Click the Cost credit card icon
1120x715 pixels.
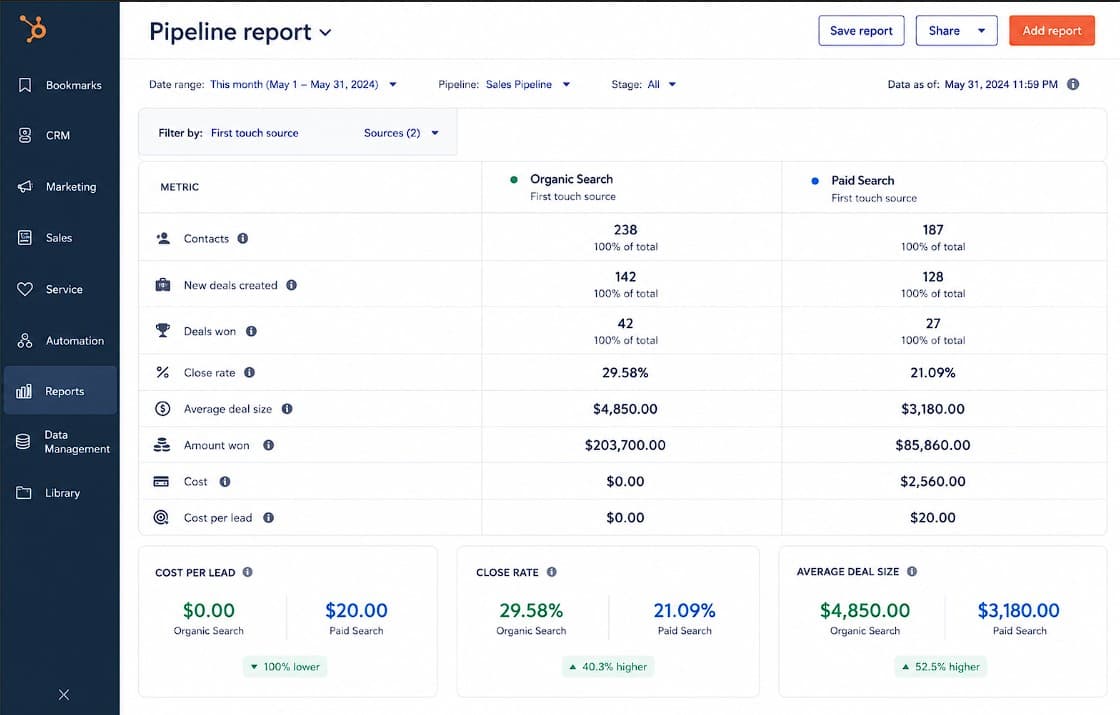[161, 481]
